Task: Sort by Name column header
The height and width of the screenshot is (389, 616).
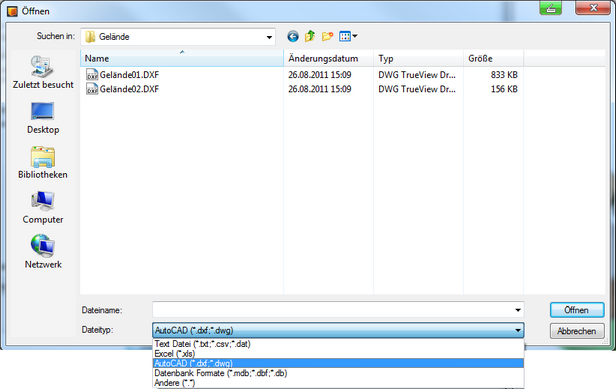Action: tap(182, 59)
